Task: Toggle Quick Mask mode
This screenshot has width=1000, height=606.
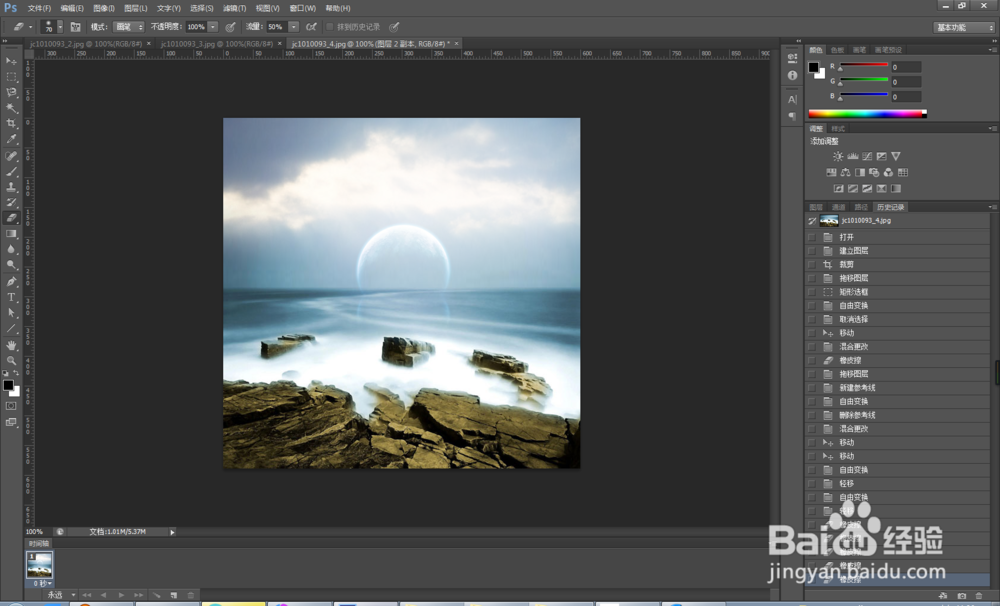Action: [x=11, y=406]
